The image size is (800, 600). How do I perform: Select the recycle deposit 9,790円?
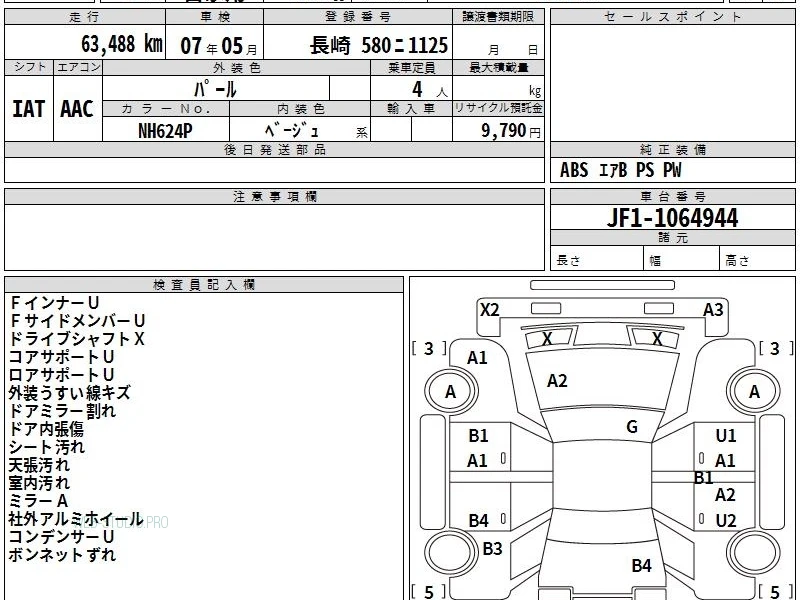(x=511, y=131)
